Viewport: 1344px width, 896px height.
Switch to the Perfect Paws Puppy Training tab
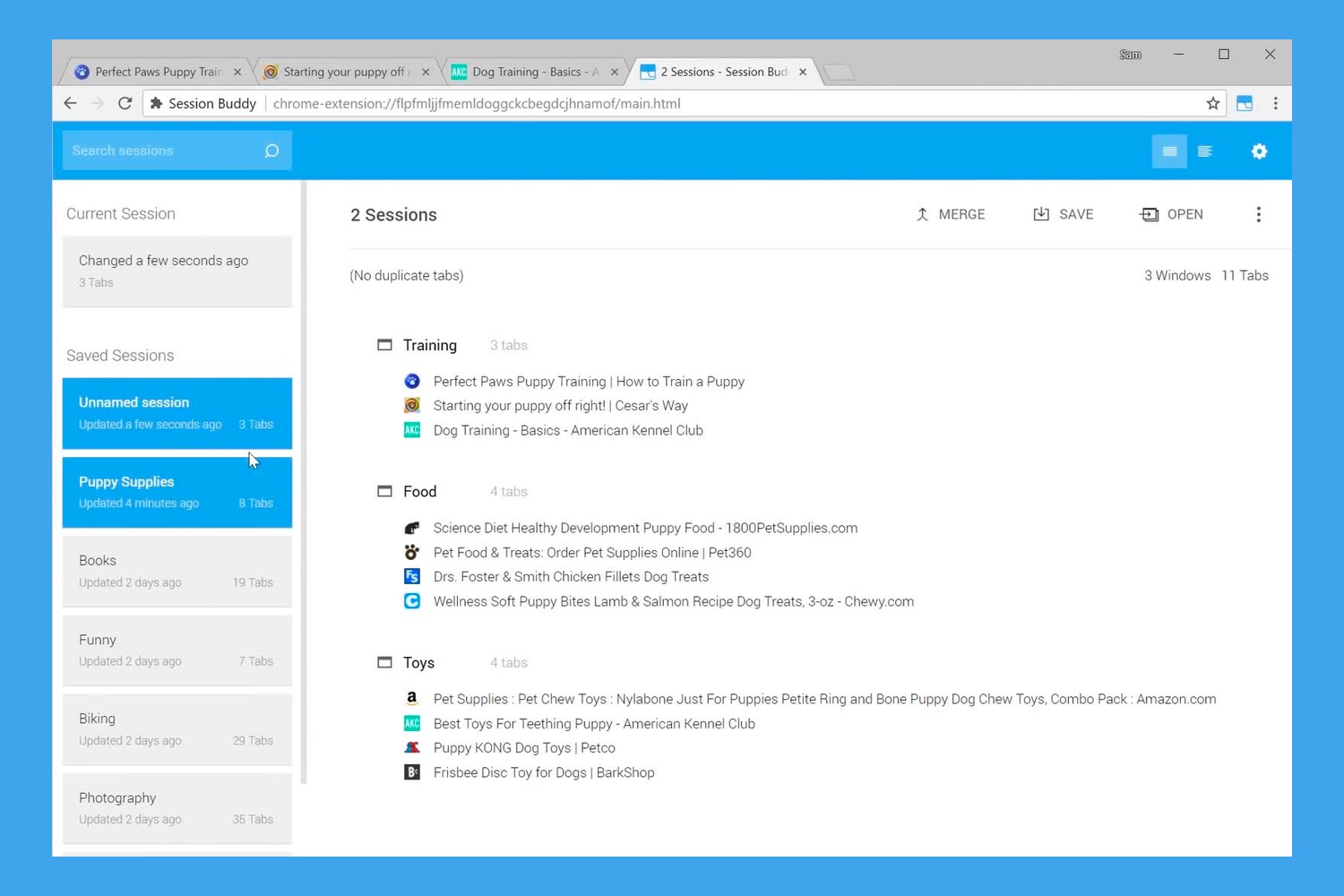pyautogui.click(x=158, y=72)
